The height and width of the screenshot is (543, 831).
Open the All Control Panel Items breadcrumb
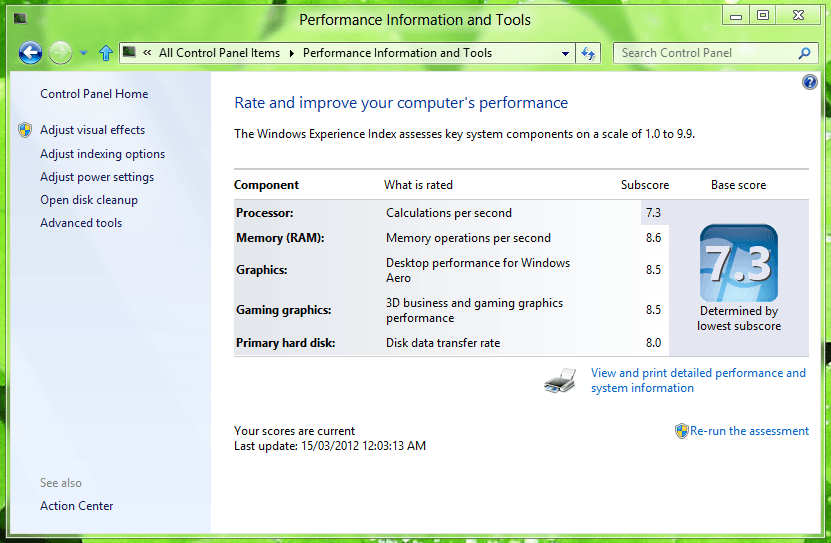219,53
